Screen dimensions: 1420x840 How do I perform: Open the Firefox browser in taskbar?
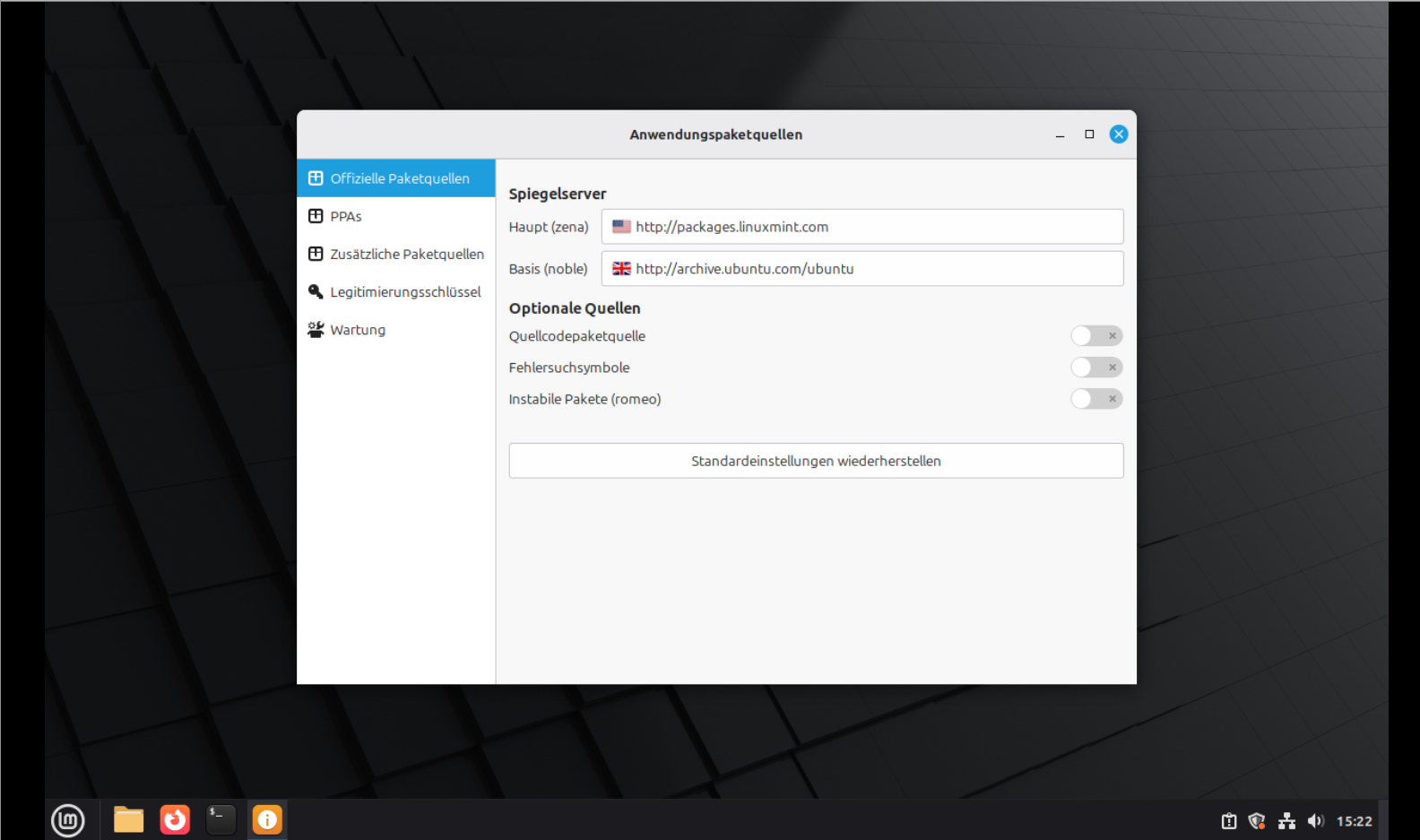pos(175,819)
